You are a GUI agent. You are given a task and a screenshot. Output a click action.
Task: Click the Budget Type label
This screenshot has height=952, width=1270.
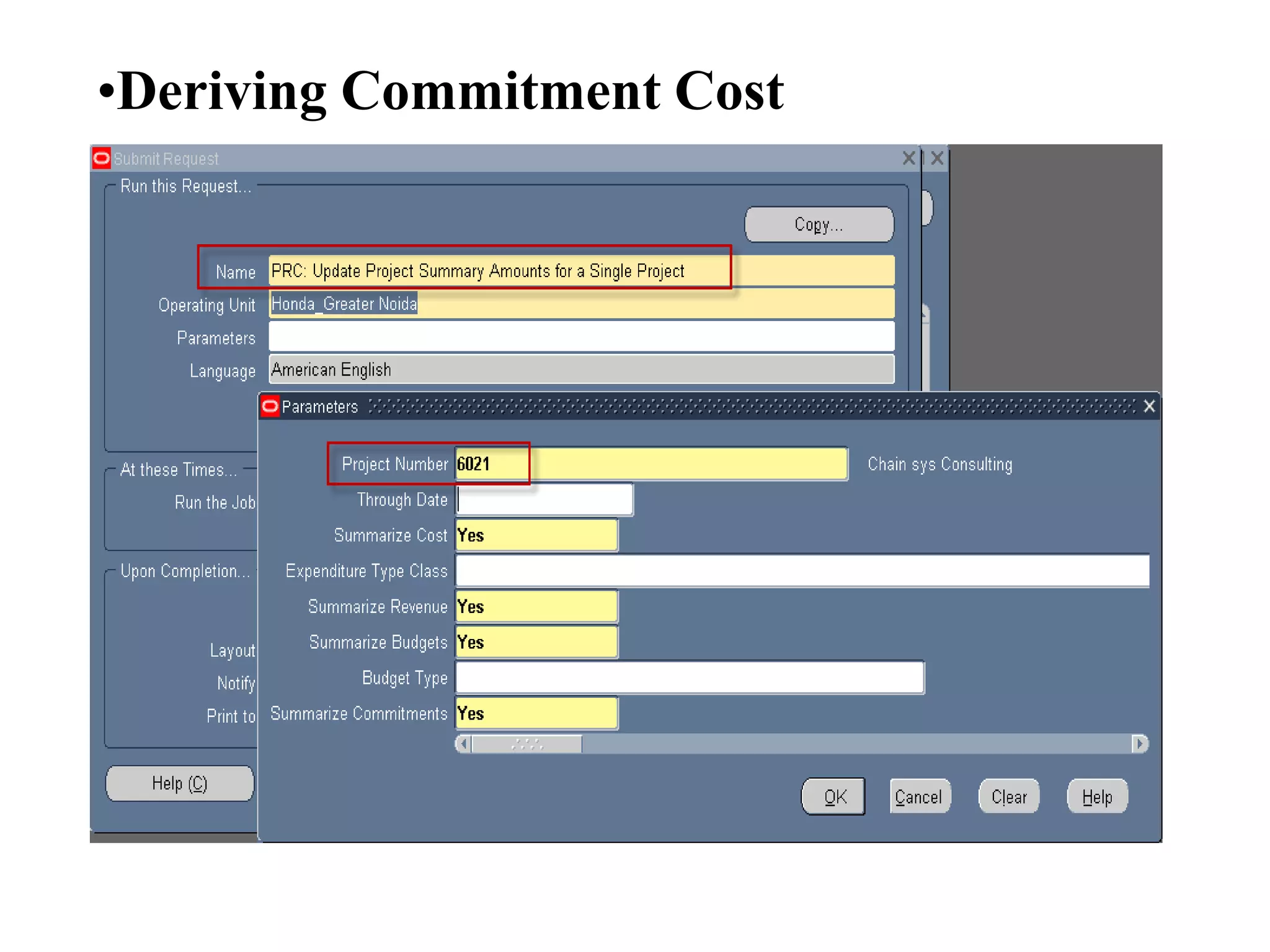coord(405,678)
